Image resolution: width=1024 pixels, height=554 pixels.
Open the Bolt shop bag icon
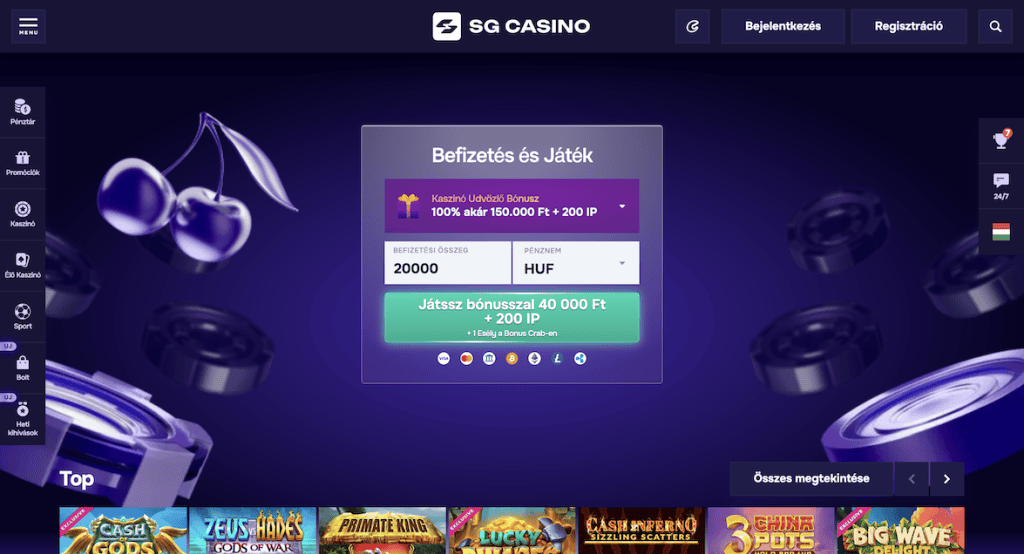pyautogui.click(x=23, y=368)
